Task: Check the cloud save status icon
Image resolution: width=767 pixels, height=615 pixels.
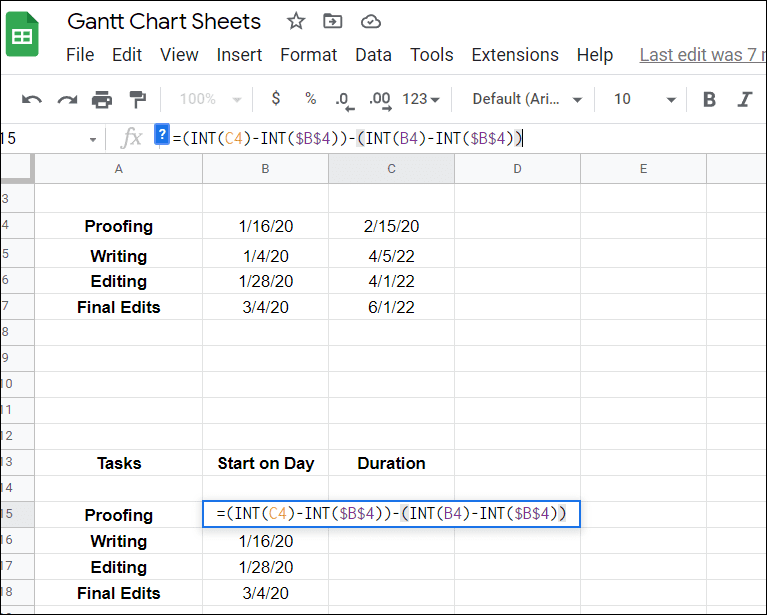Action: click(x=371, y=22)
